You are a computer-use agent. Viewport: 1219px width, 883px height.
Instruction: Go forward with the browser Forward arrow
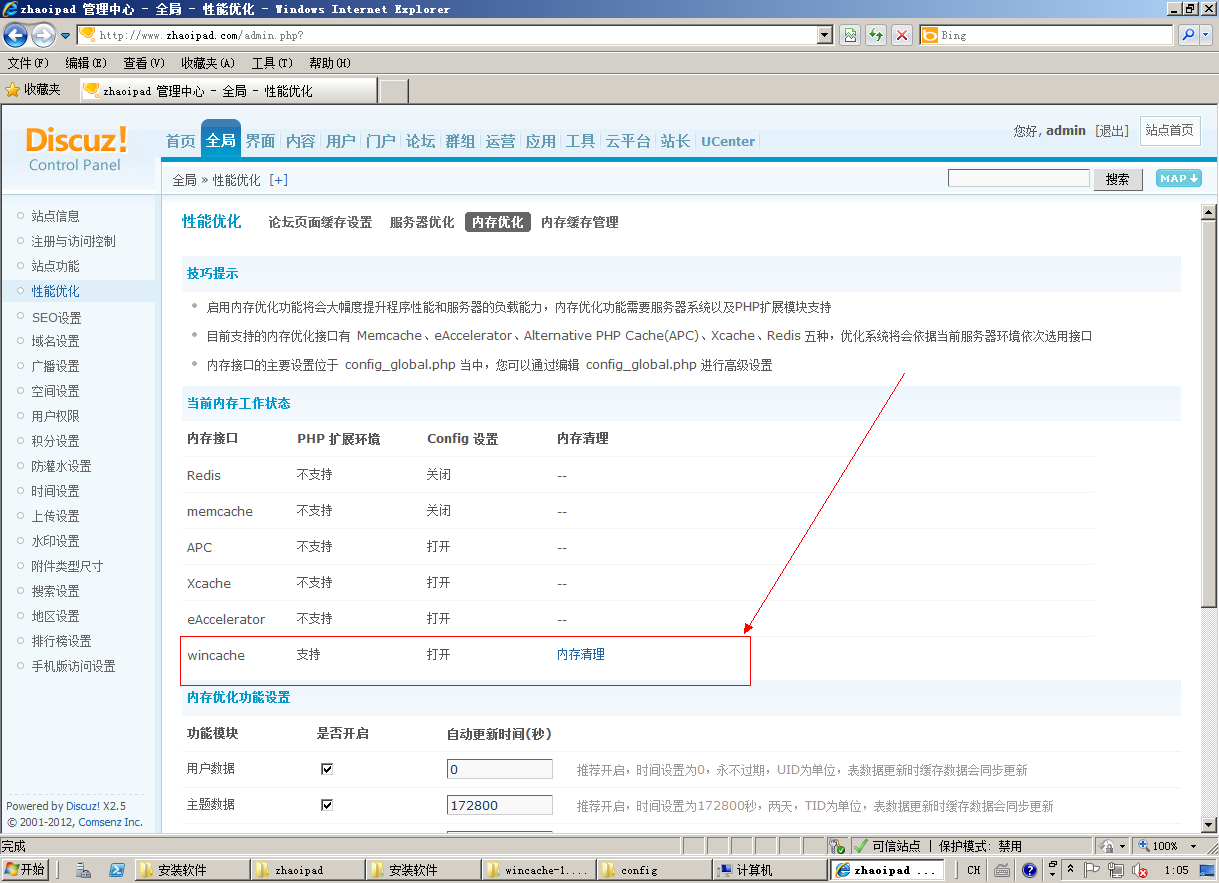(x=43, y=35)
